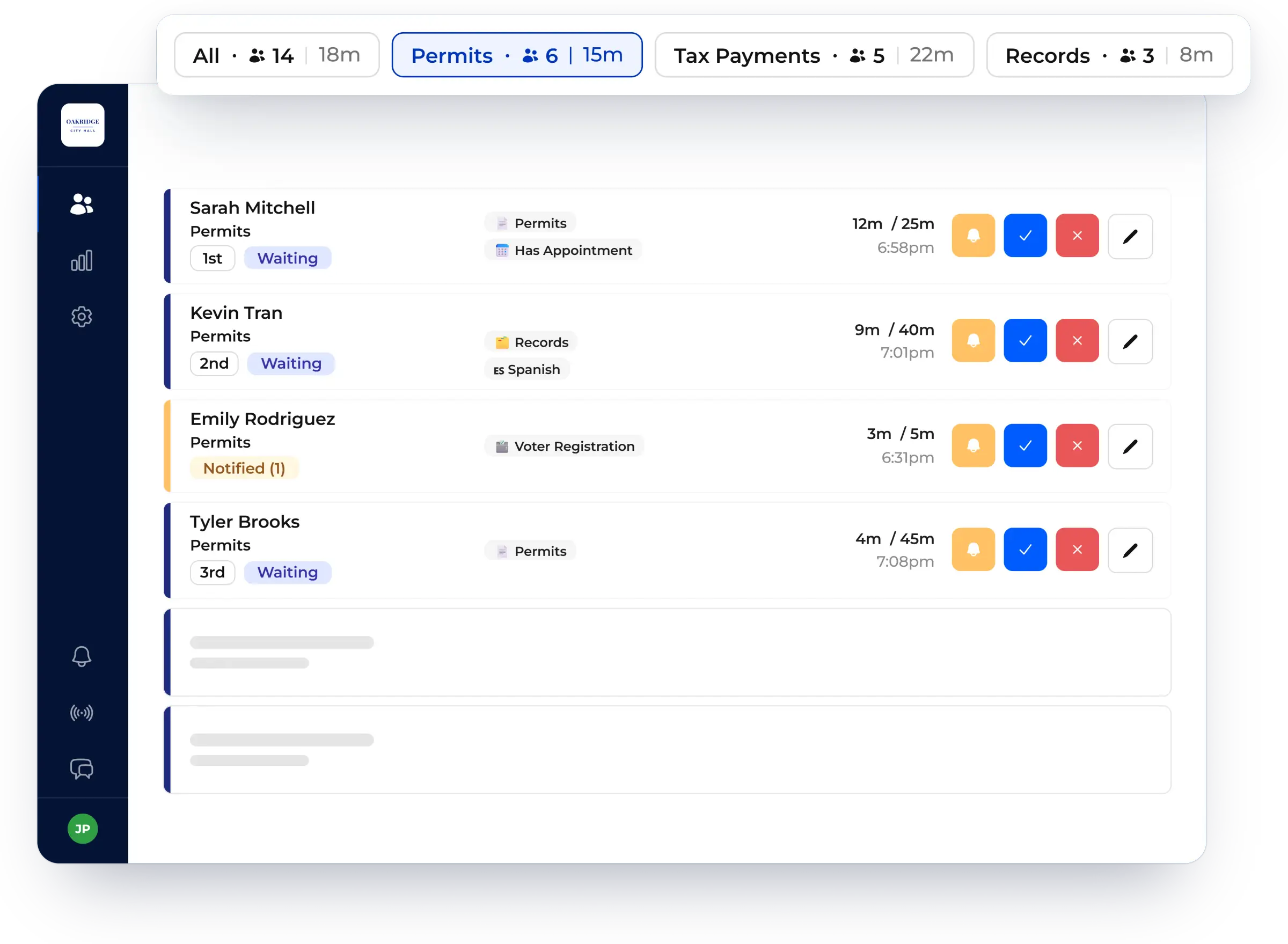Click the 1st position badge
The height and width of the screenshot is (944, 1288).
click(212, 258)
